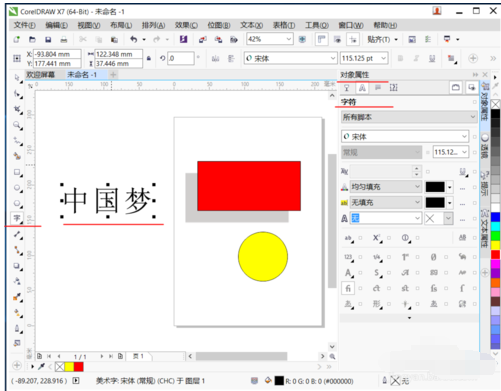Open the 效果(C) menu

tap(186, 25)
